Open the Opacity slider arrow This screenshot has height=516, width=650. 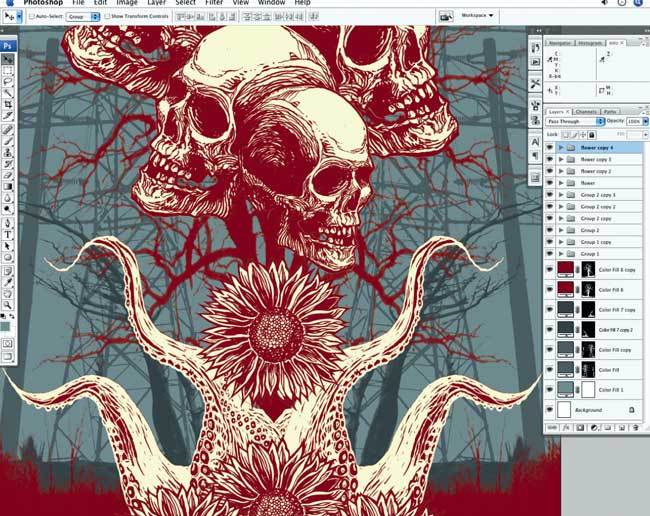[x=645, y=121]
